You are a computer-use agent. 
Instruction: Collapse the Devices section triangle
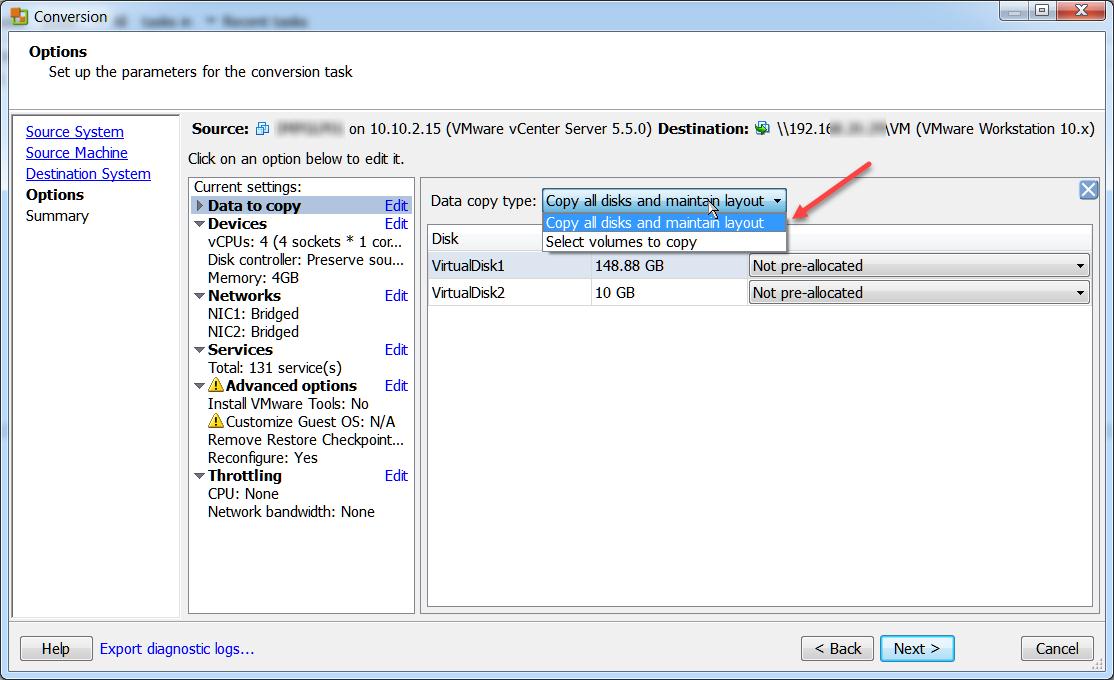click(x=200, y=224)
